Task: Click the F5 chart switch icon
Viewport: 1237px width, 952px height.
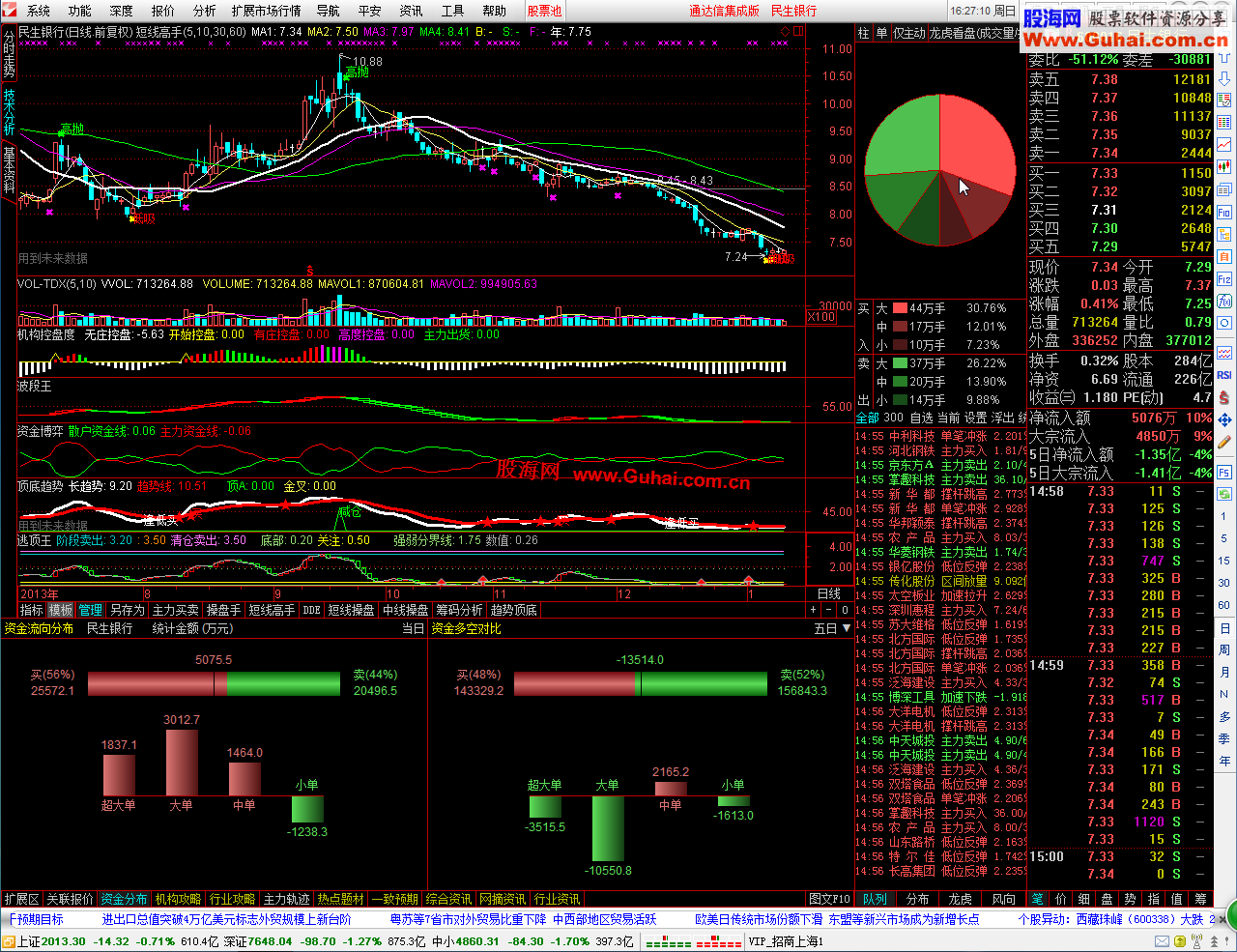Action: point(1224,471)
